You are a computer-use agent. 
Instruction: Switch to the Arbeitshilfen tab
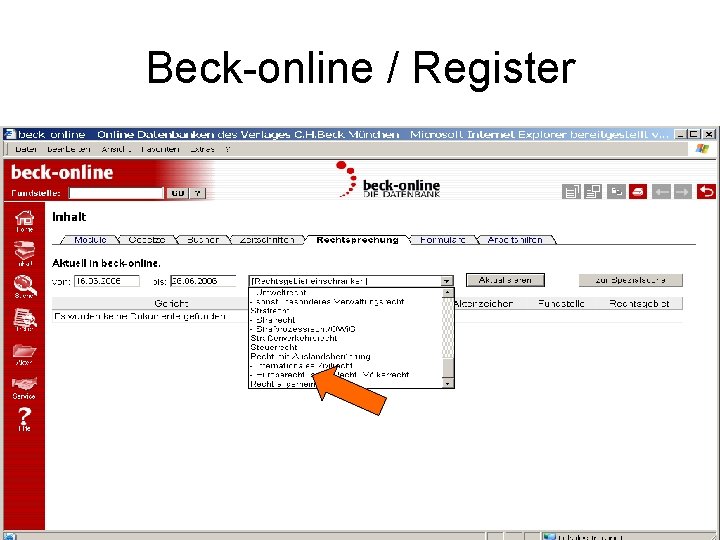(x=515, y=240)
